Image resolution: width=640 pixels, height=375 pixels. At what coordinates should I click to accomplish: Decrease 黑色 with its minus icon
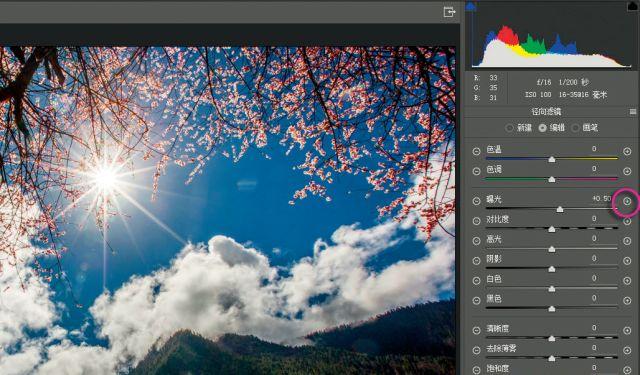click(x=476, y=301)
